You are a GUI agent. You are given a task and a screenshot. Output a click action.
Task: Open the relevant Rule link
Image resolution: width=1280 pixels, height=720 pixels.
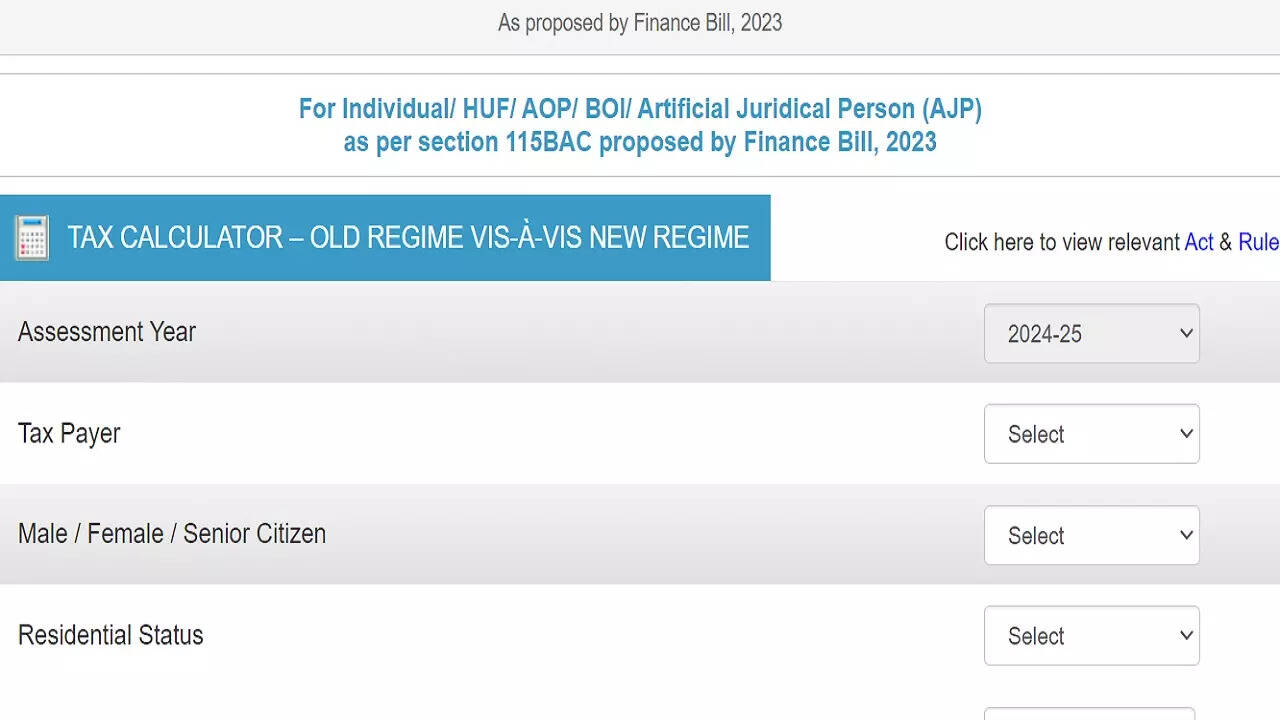[1258, 242]
